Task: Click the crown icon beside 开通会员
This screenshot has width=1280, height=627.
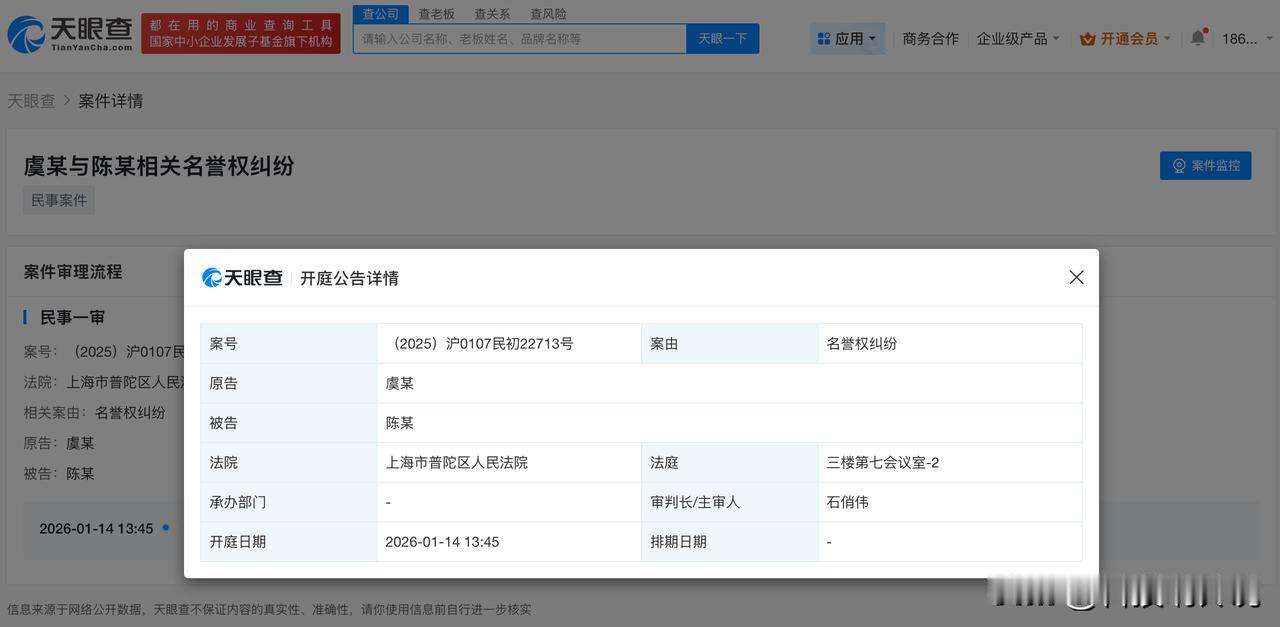Action: (1088, 39)
